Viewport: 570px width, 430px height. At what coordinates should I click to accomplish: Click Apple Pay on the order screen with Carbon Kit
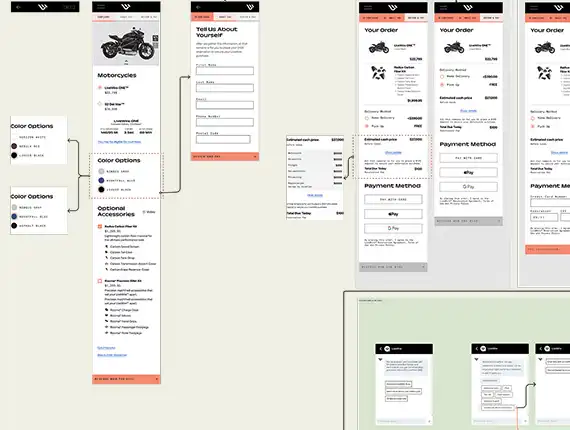pyautogui.click(x=393, y=214)
